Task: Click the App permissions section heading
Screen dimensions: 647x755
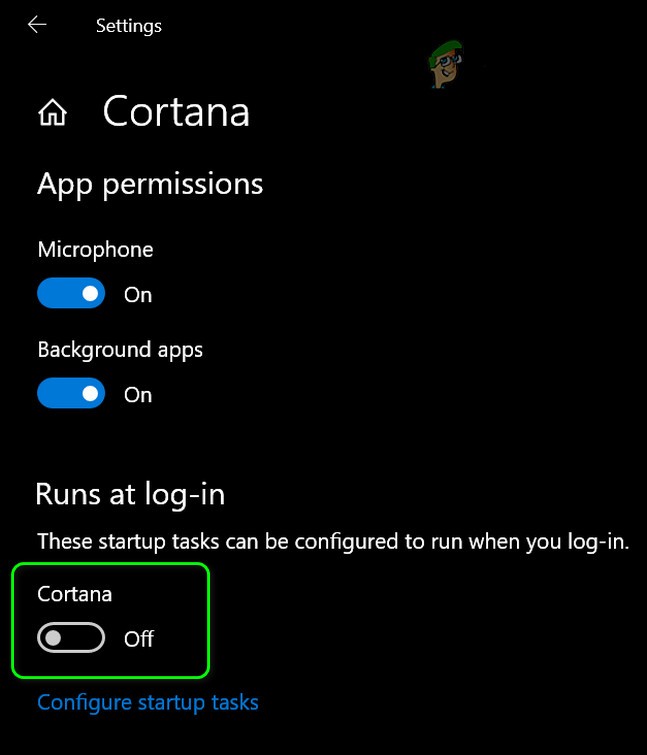Action: click(x=150, y=184)
